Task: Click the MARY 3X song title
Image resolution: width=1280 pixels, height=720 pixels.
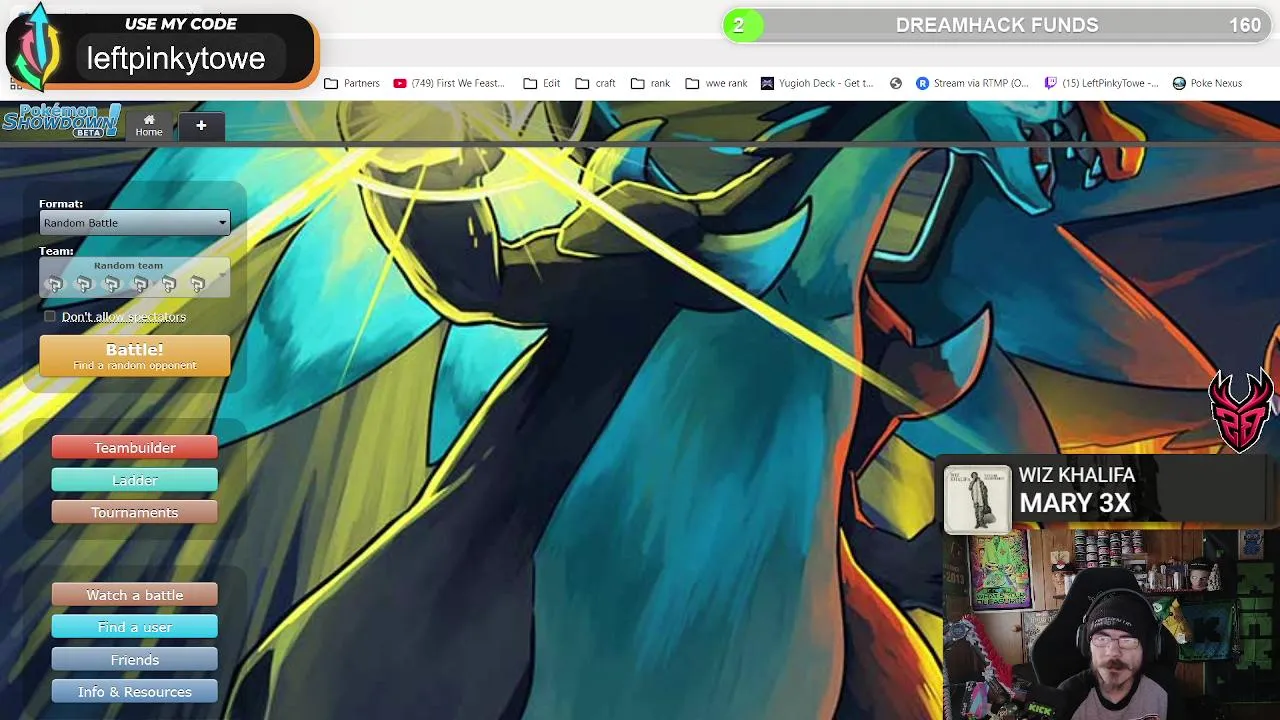Action: click(1075, 503)
